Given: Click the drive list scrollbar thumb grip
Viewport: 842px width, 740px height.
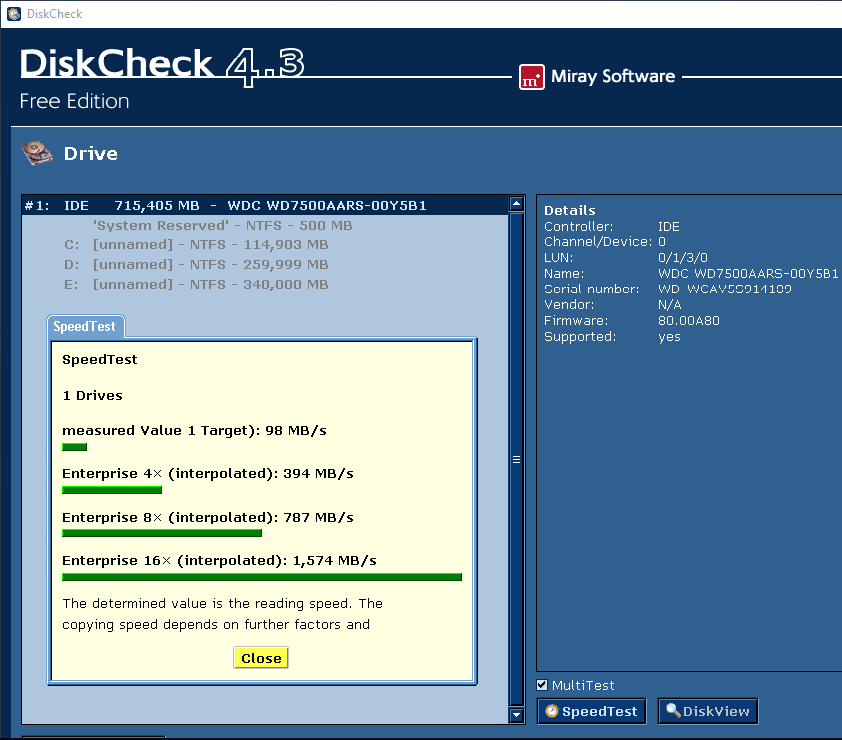Looking at the screenshot, I should tap(516, 460).
